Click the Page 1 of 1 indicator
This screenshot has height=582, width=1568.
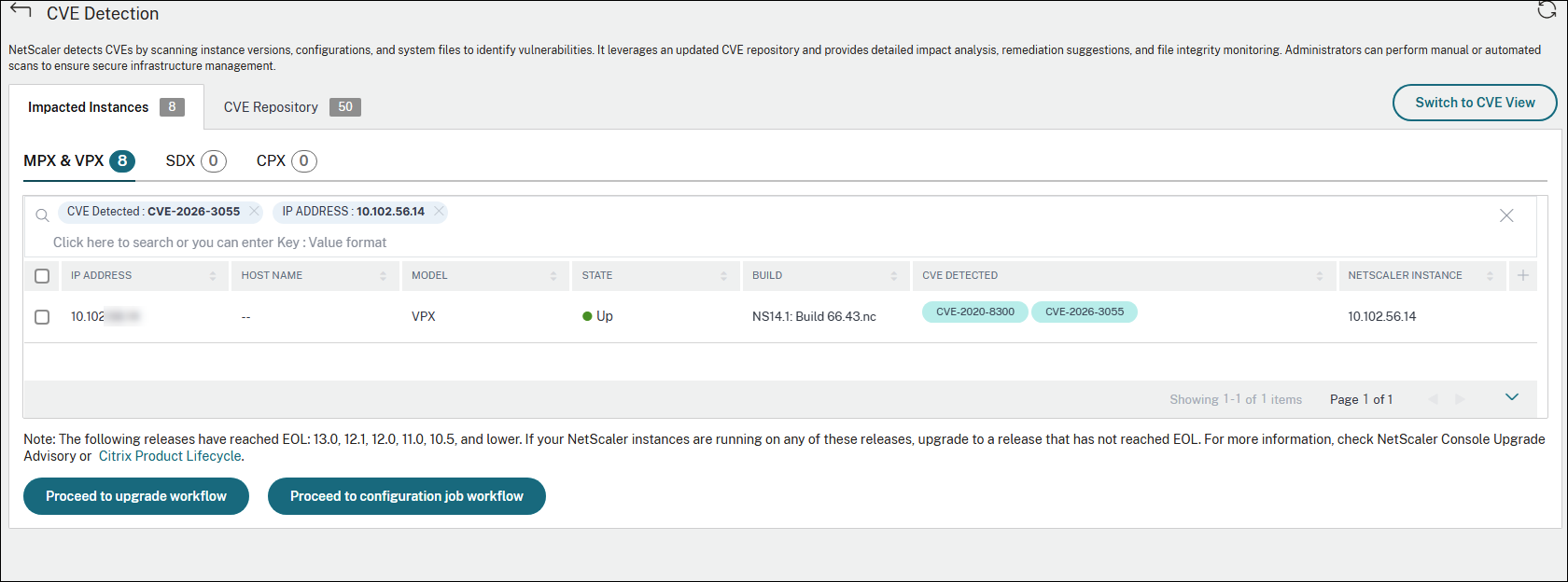1361,399
